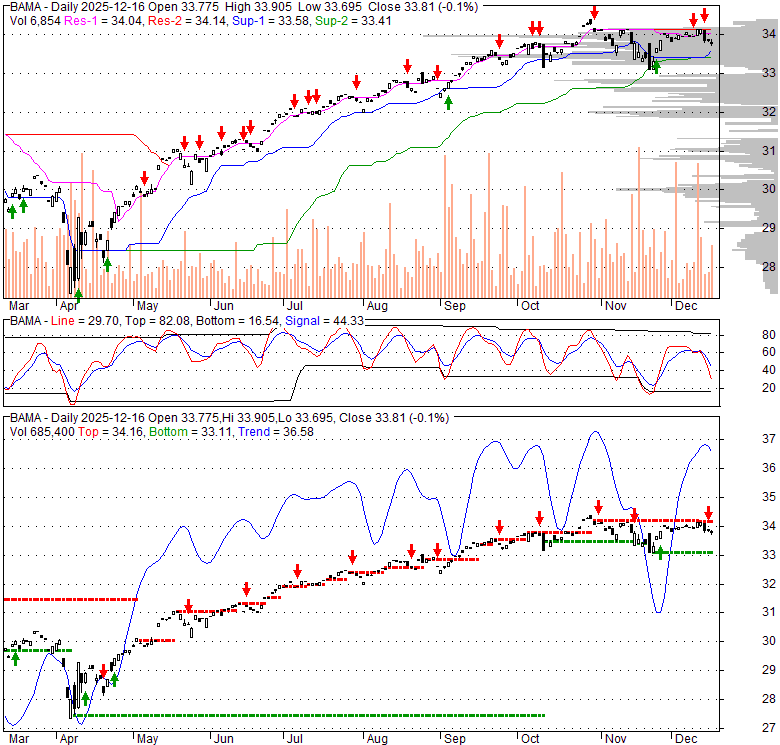
Task: Click green buy arrow in November, bottom chart
Action: (660, 552)
